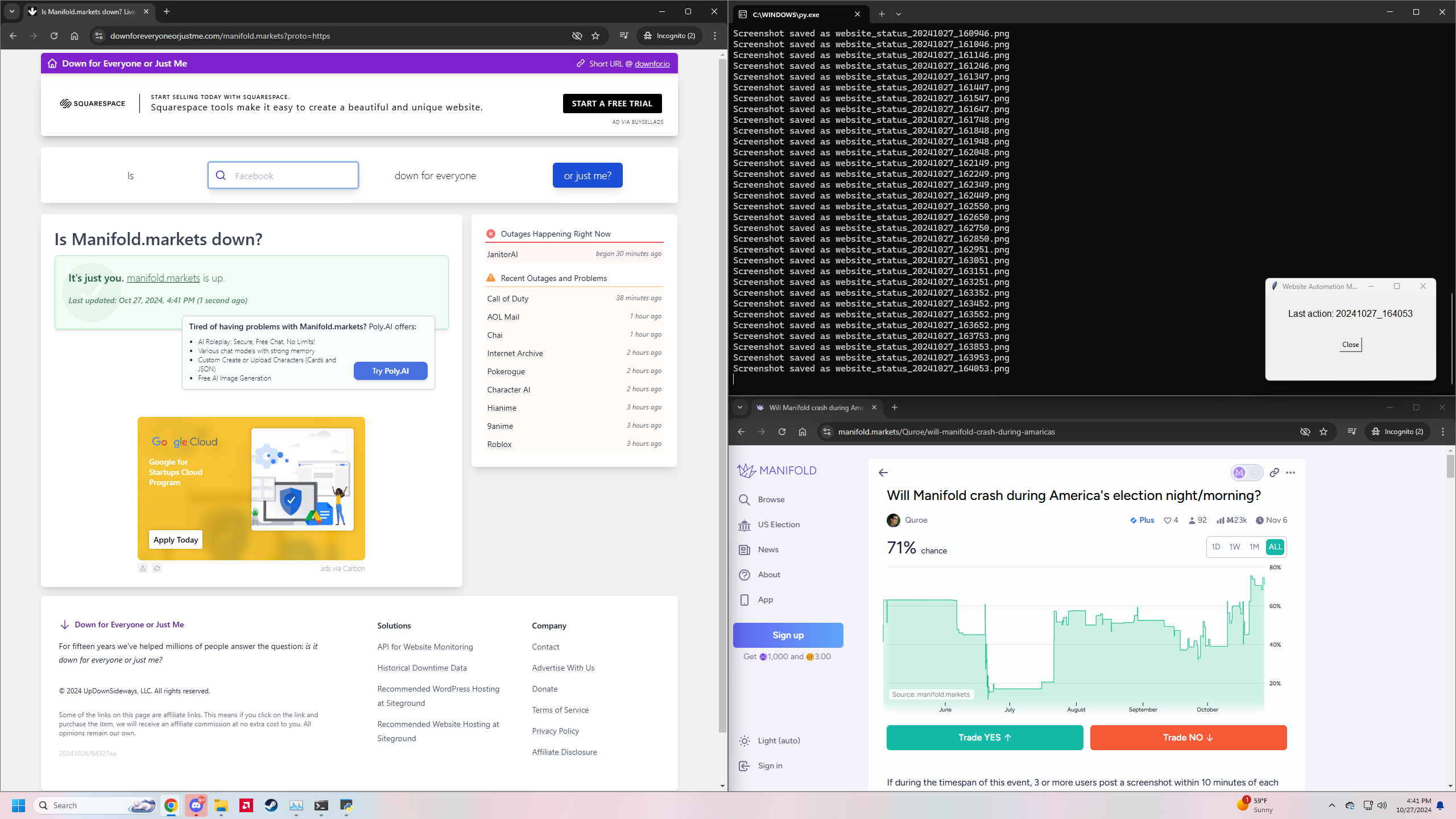Open media control icon in left Chrome toolbar
1456x819 pixels.
coord(624,36)
